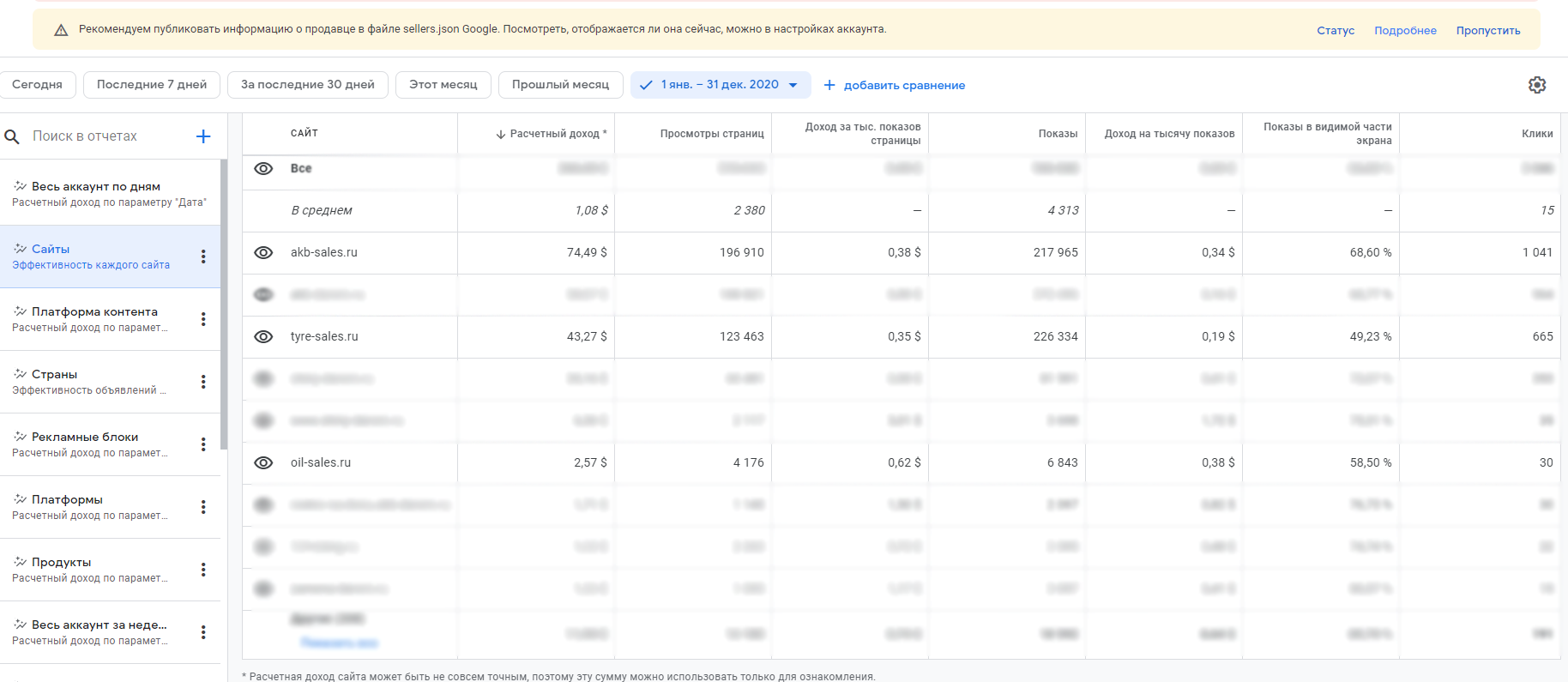Screen dimensions: 1568x682
Task: Toggle visibility eye for tyre-sales.ru row
Action: (263, 336)
